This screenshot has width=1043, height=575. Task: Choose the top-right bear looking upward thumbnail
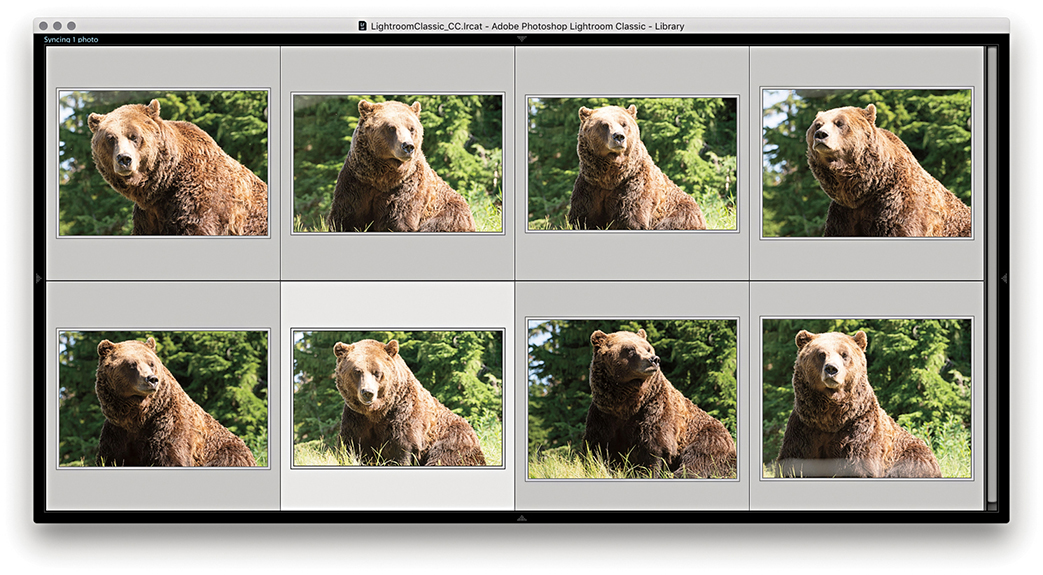click(866, 163)
